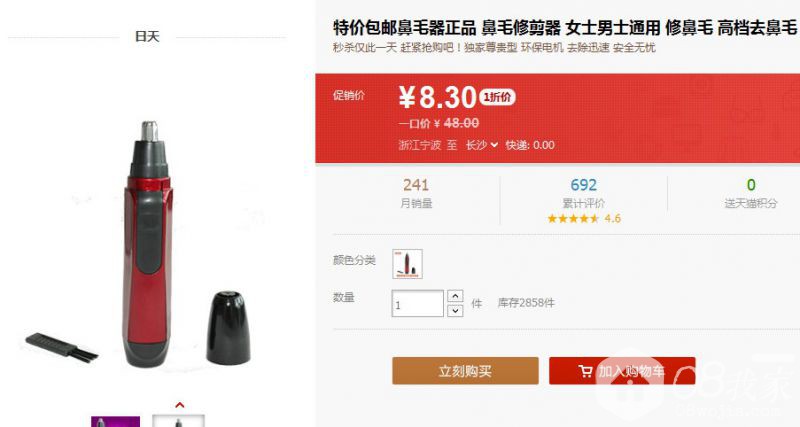The height and width of the screenshot is (427, 800).
Task: Click the shopping cart icon
Action: pos(586,371)
